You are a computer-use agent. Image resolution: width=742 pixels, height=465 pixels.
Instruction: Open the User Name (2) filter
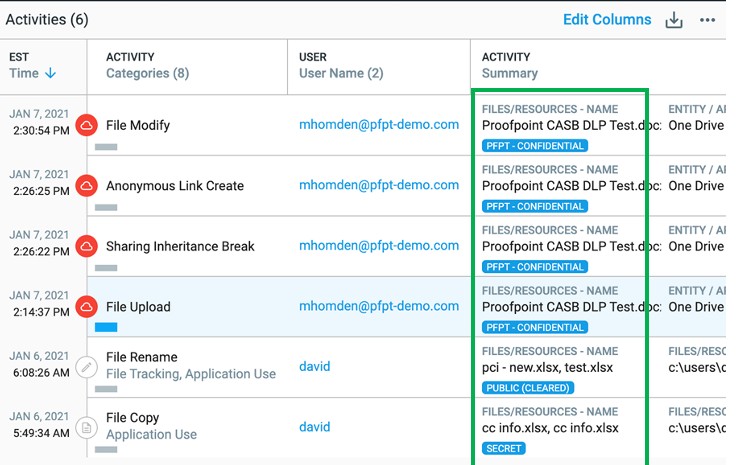click(x=341, y=73)
